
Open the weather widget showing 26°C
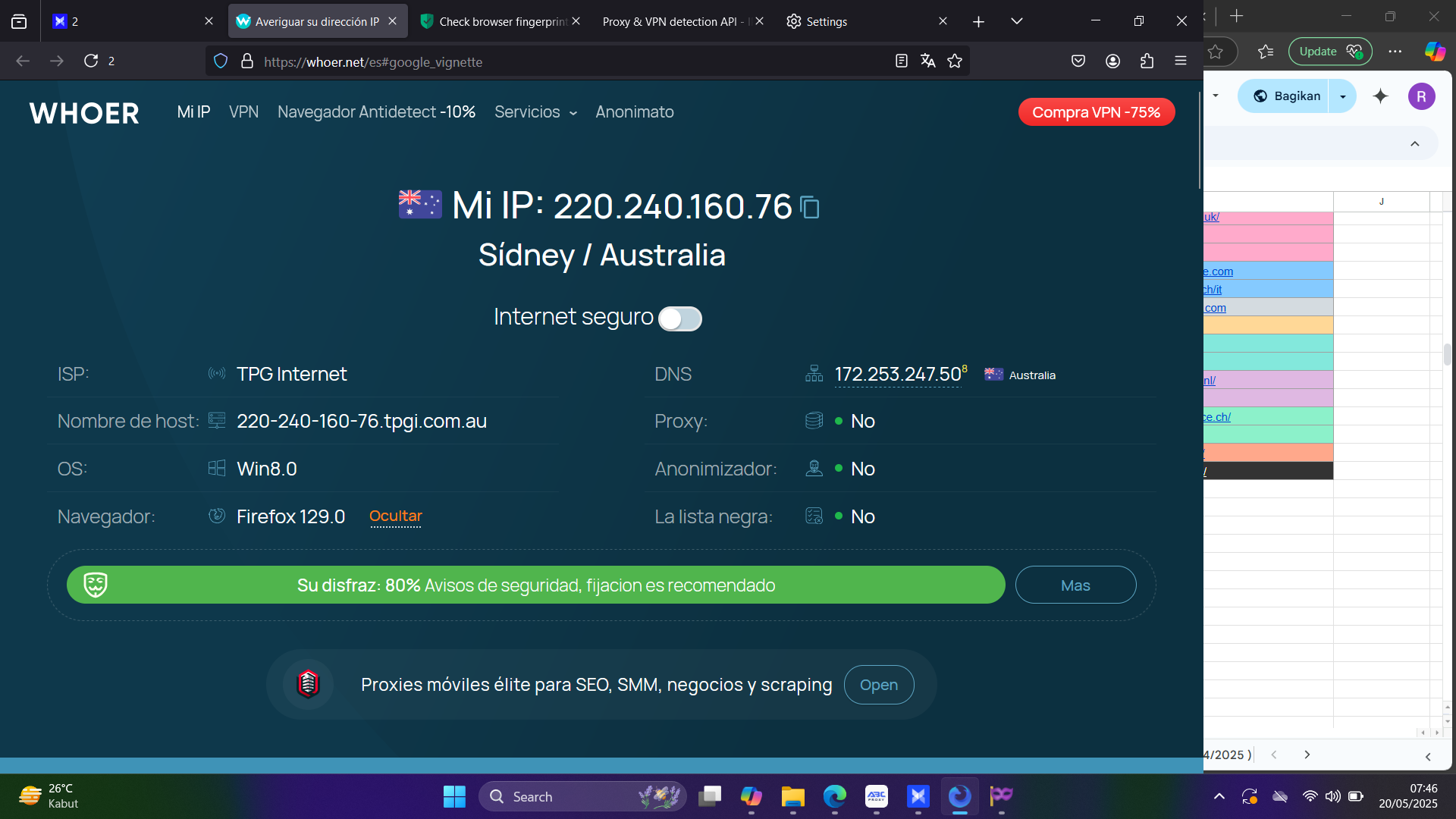[x=49, y=796]
